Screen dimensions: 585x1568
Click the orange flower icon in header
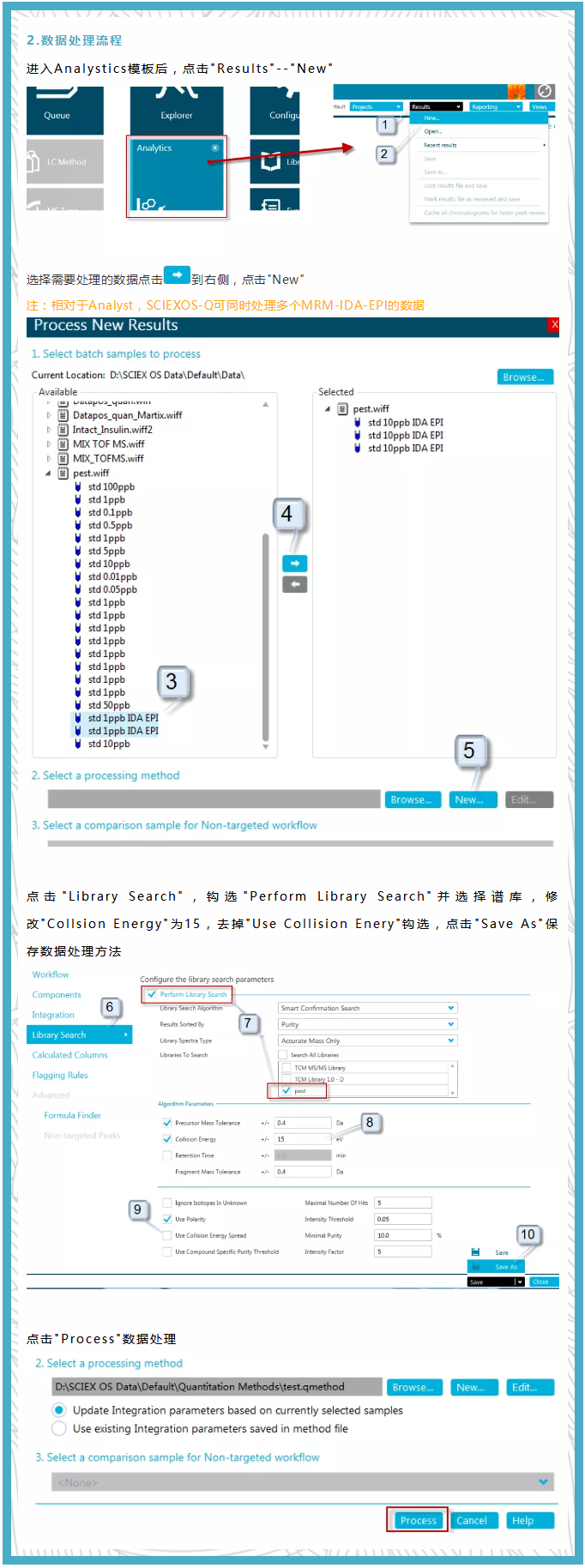coord(517,91)
